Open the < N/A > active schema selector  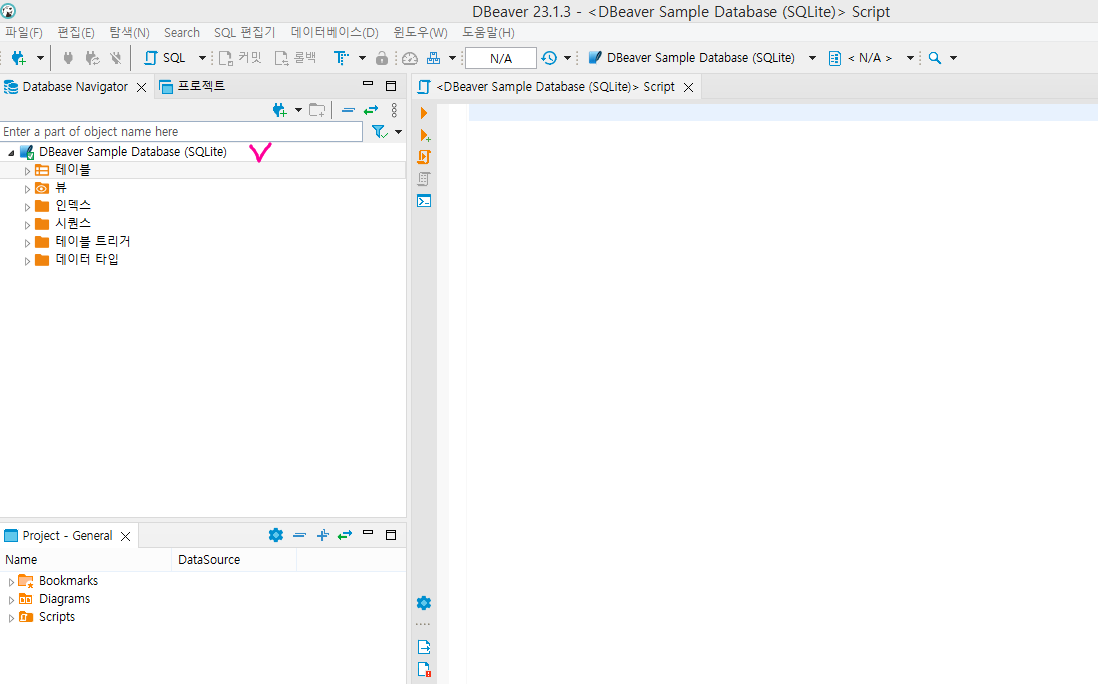click(x=871, y=58)
